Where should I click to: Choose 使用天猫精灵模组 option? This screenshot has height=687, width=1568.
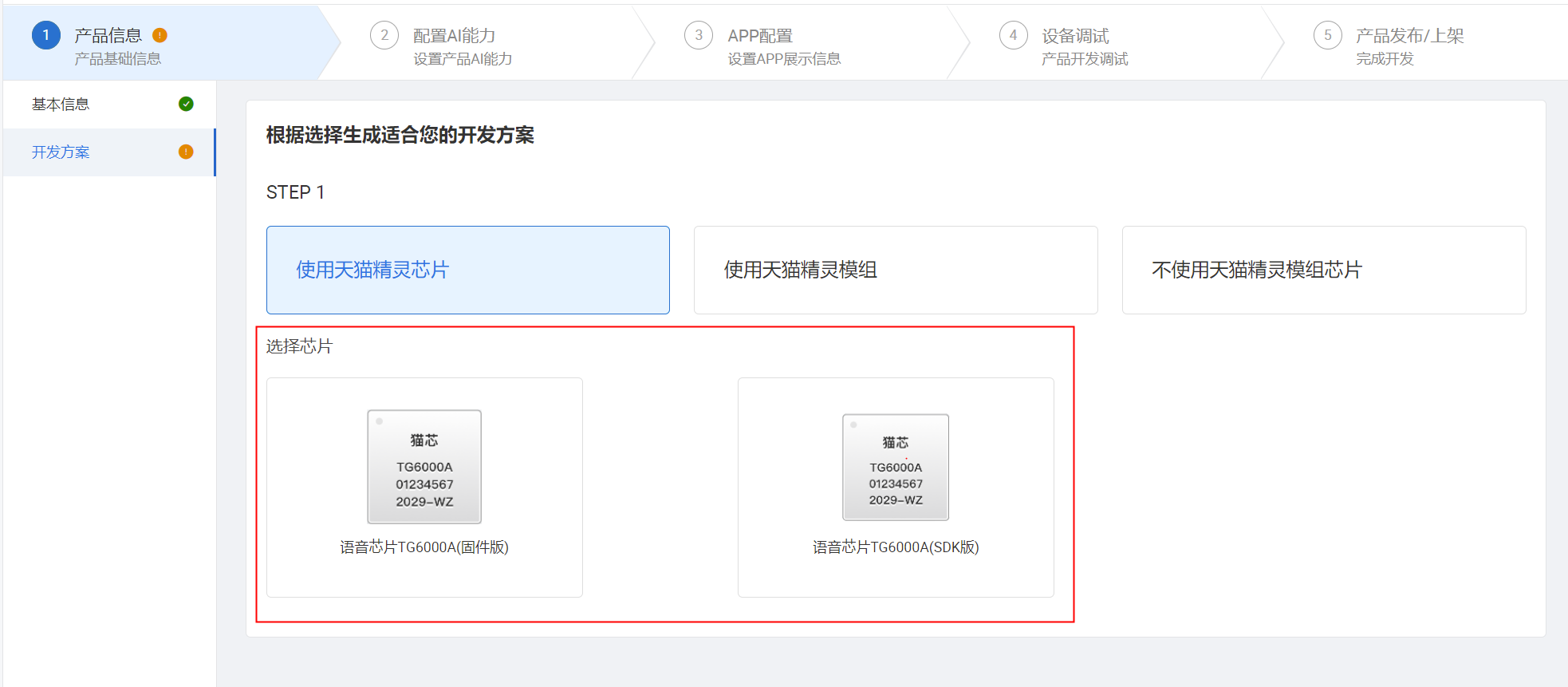point(896,270)
